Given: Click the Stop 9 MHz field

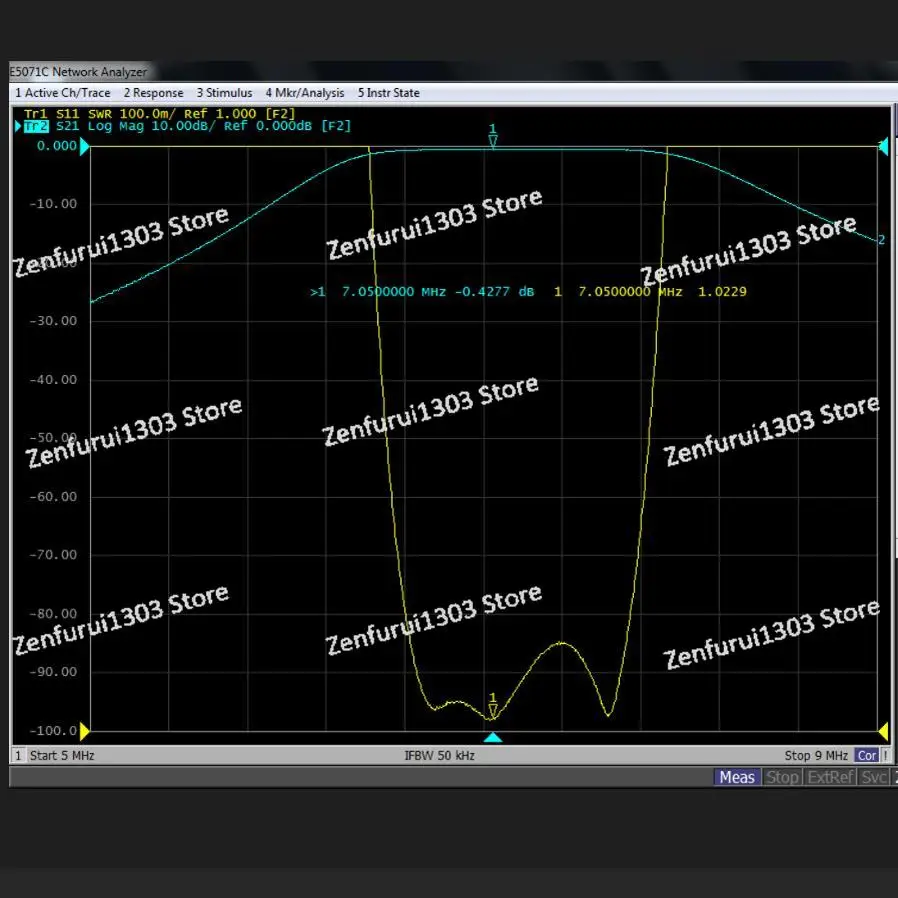Looking at the screenshot, I should [x=816, y=756].
